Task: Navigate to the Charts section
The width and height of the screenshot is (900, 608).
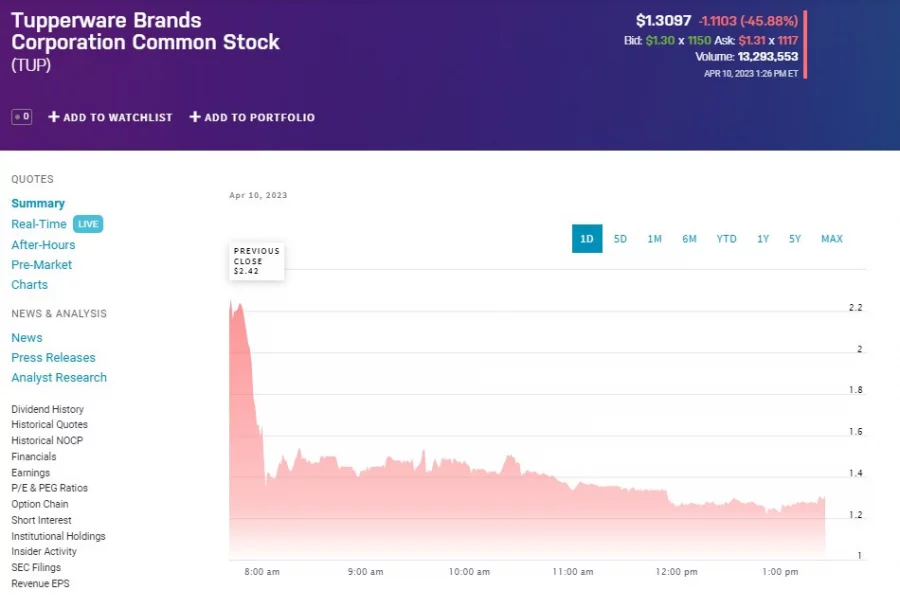Action: pyautogui.click(x=29, y=284)
